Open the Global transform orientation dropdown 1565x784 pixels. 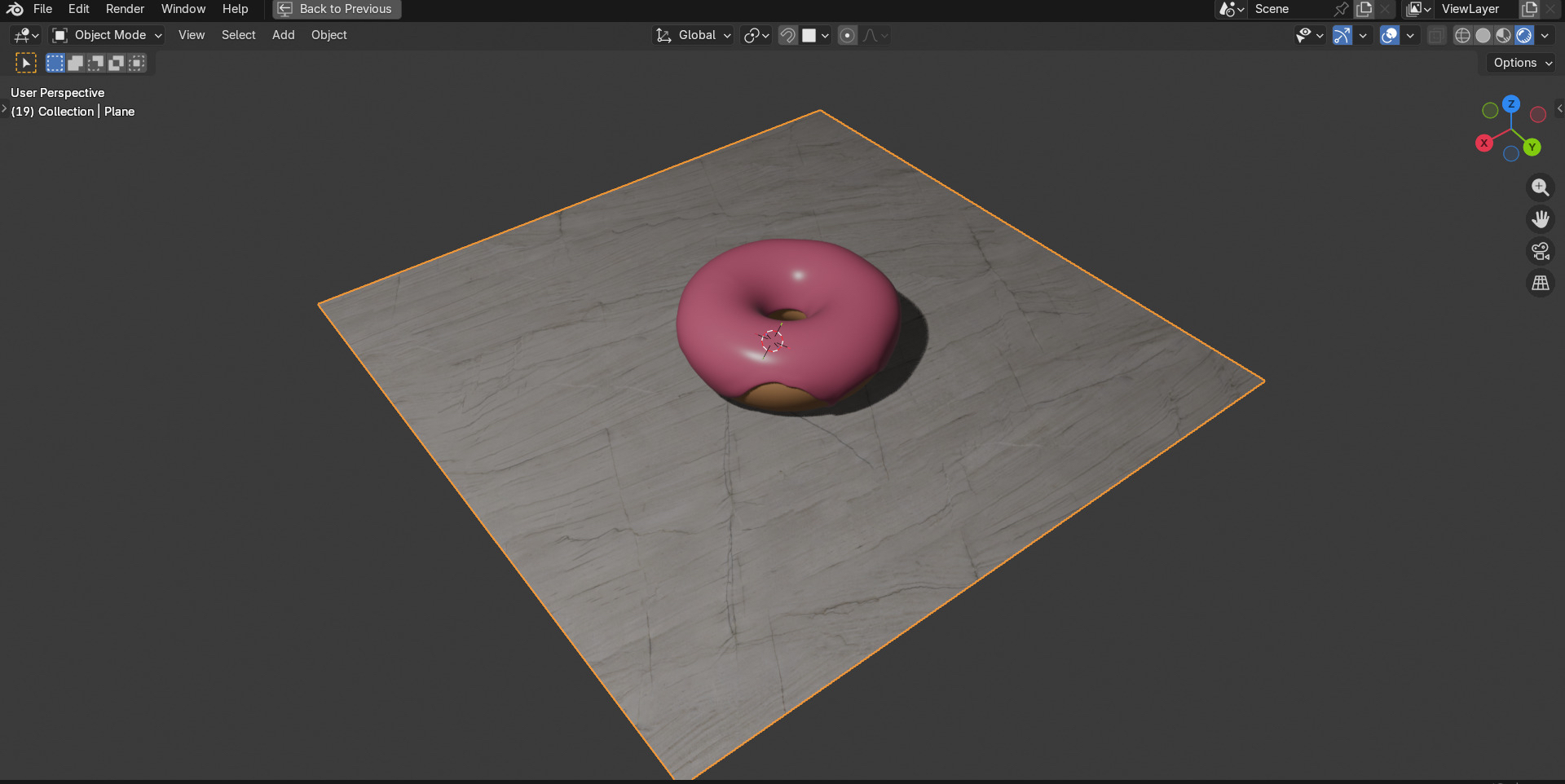[694, 35]
